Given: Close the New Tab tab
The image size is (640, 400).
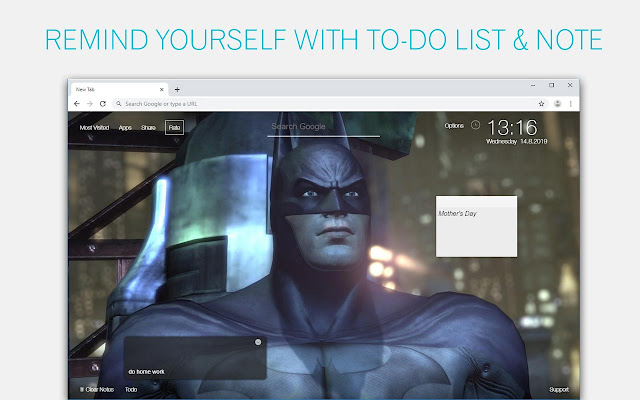Looking at the screenshot, I should coord(162,89).
